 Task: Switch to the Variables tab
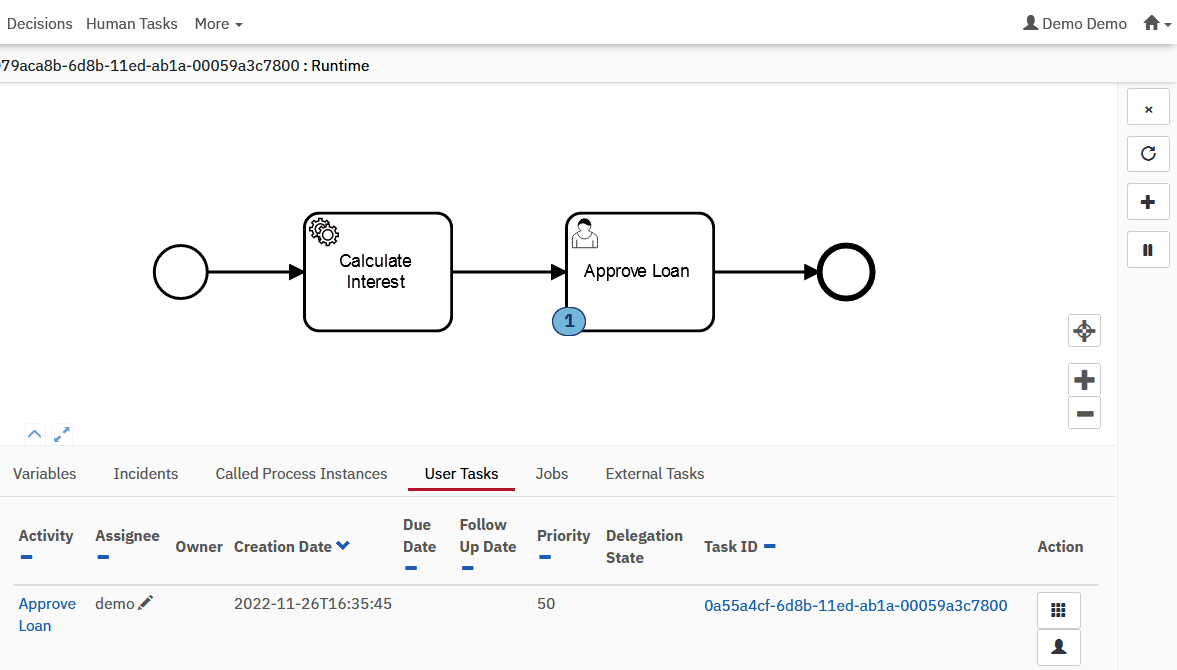[x=44, y=474]
